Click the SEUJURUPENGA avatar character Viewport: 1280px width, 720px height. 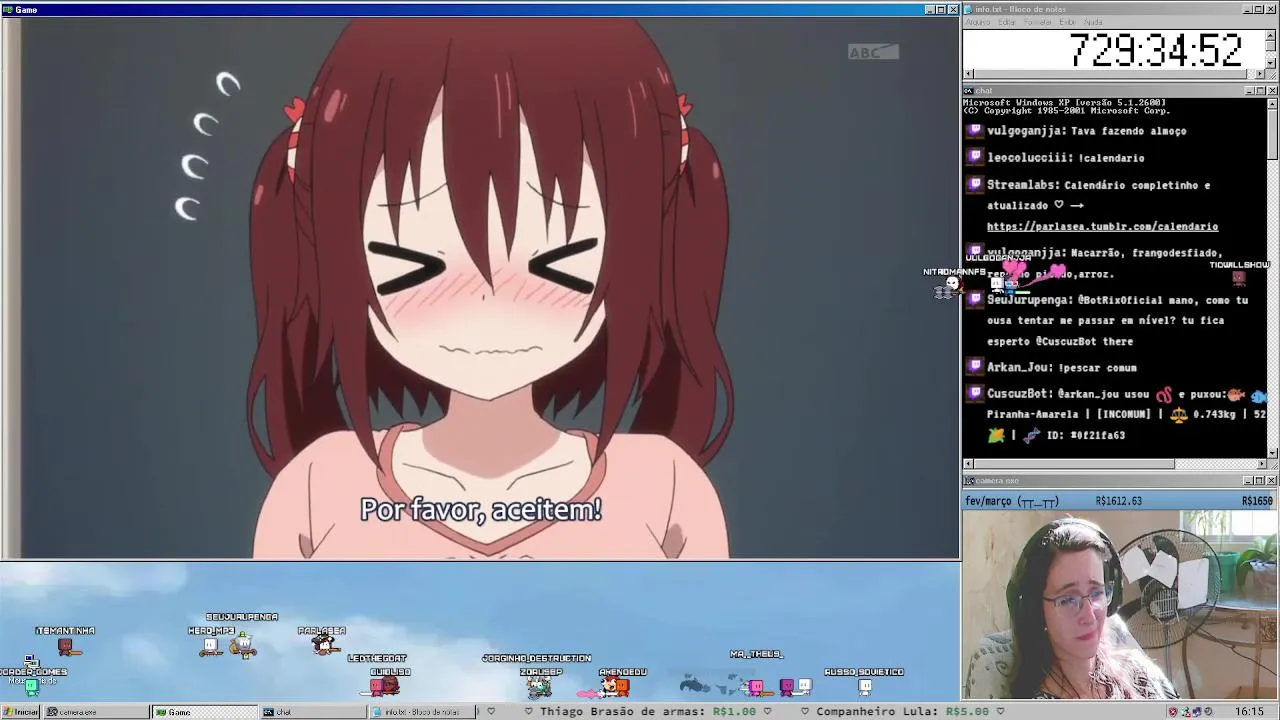coord(243,645)
